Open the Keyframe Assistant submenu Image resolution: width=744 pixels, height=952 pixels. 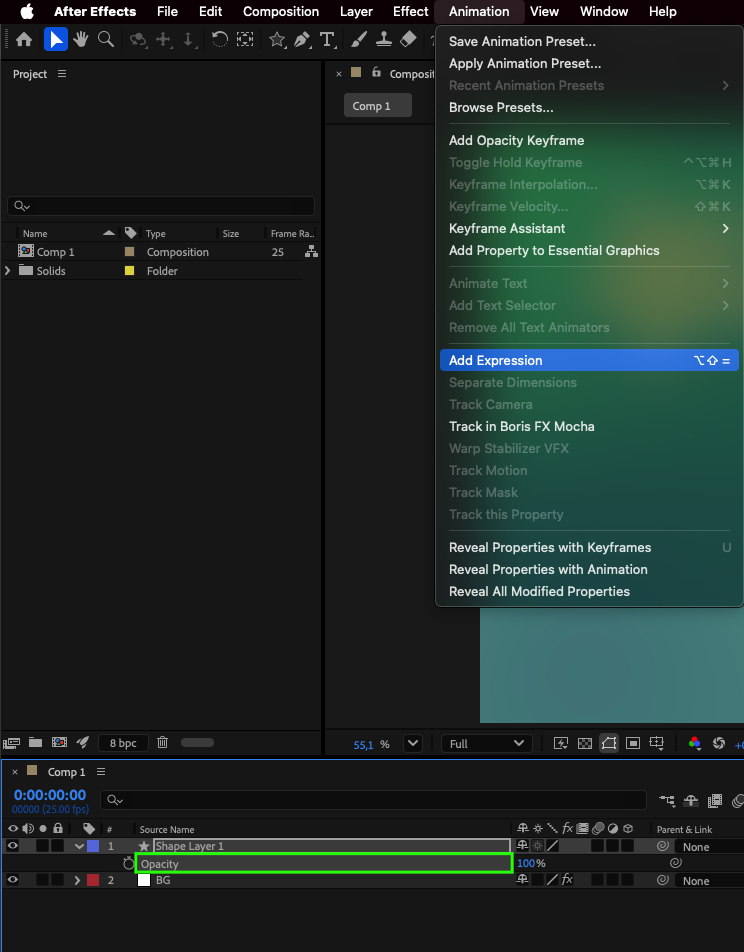[589, 228]
